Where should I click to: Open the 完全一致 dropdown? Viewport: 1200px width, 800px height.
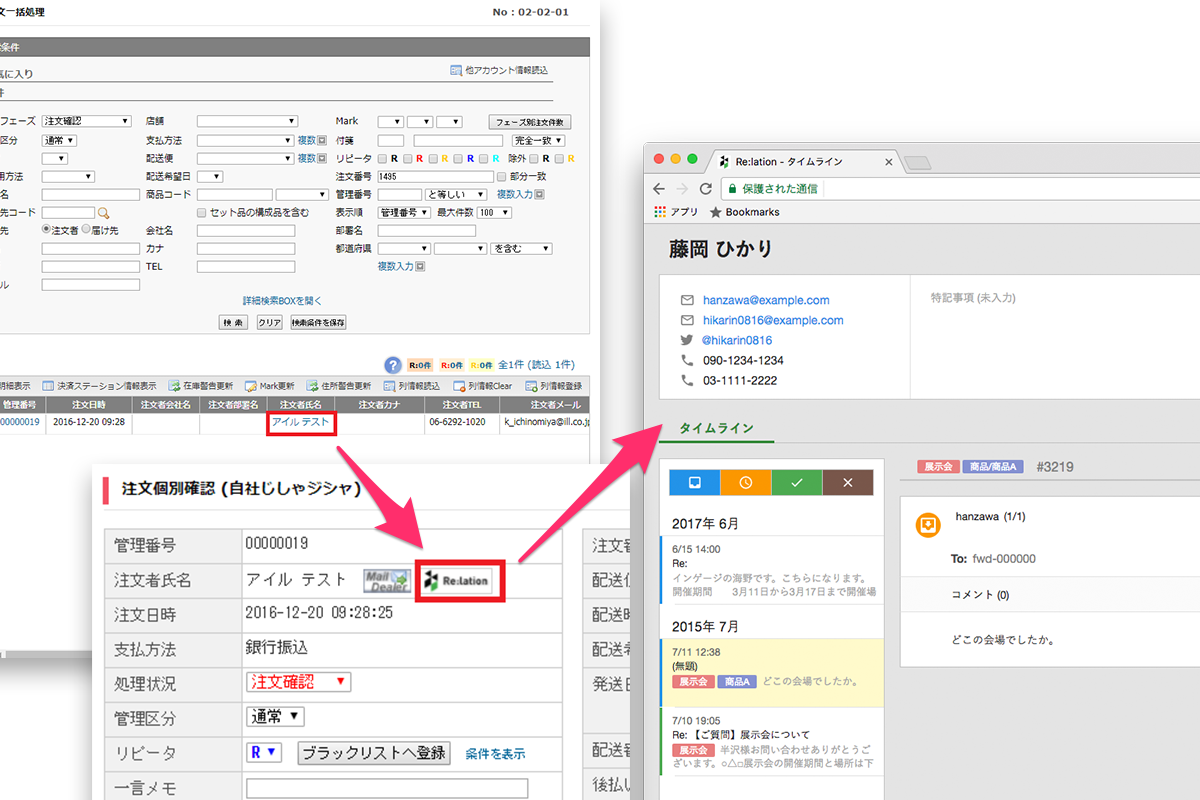point(539,141)
